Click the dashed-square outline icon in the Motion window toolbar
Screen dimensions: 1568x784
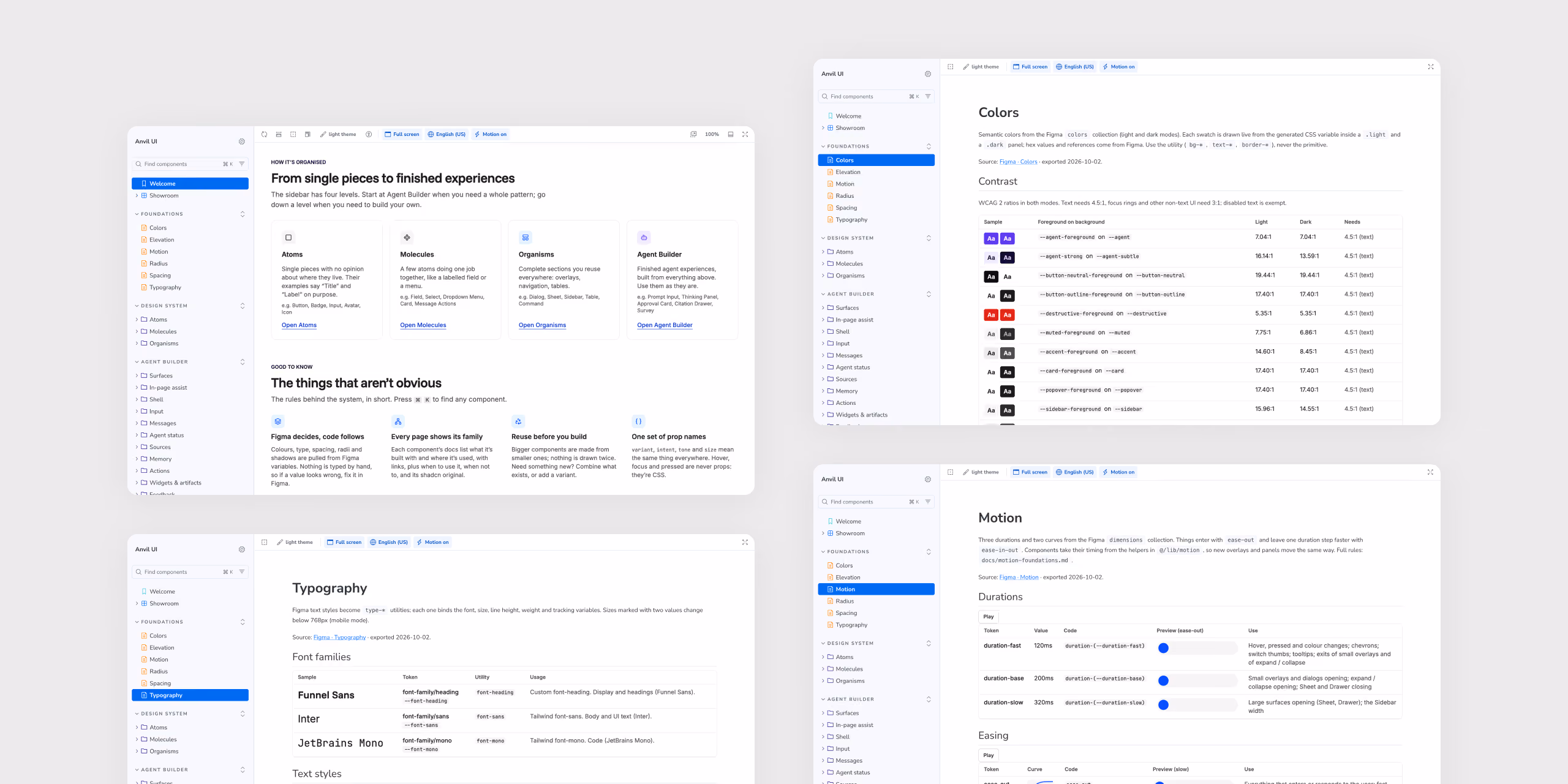click(950, 472)
